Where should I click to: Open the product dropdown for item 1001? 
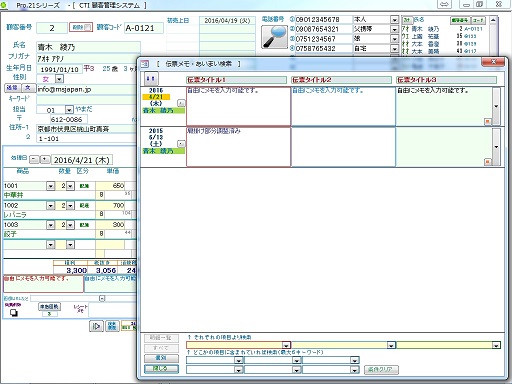point(51,186)
